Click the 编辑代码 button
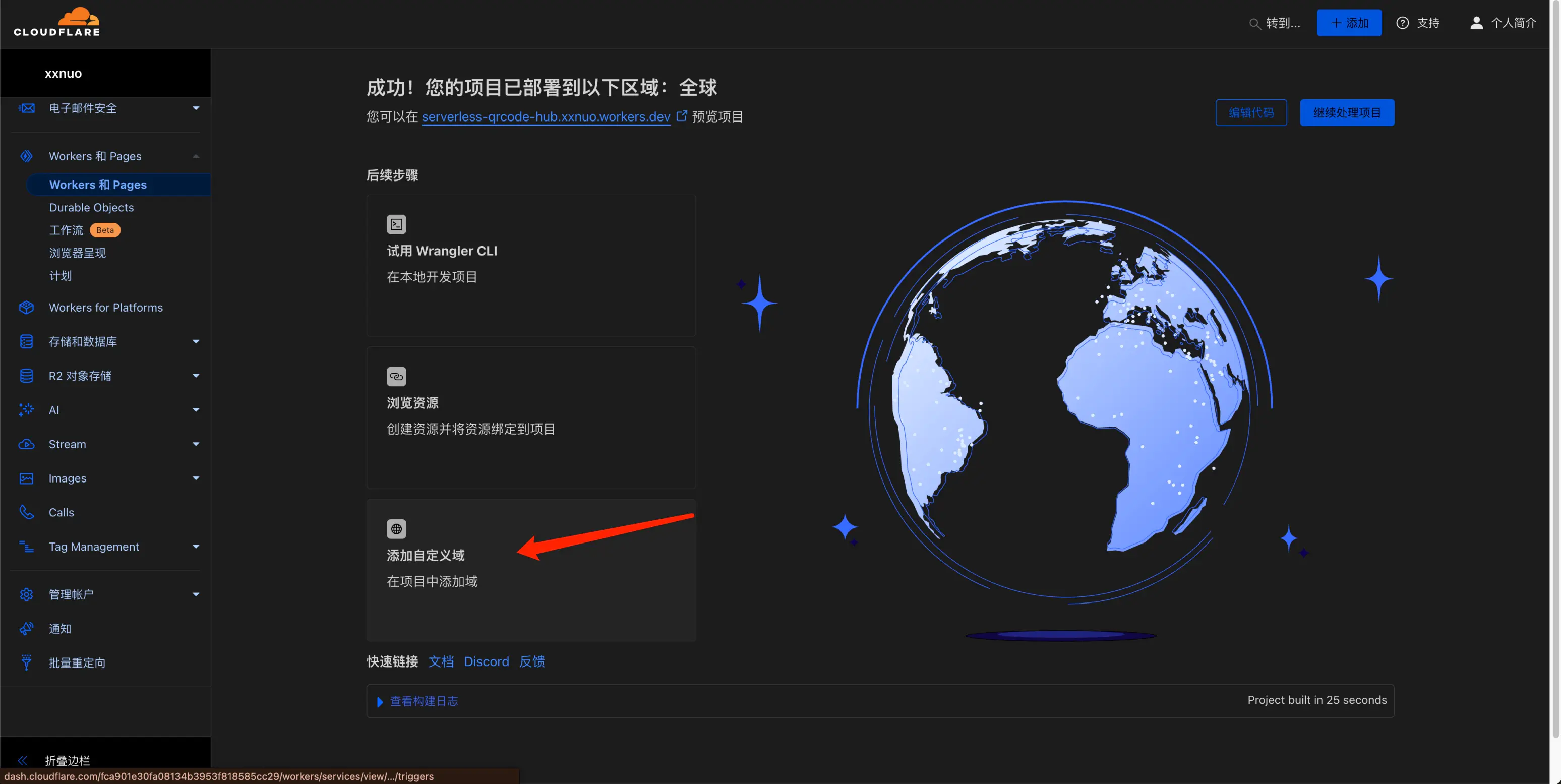Image resolution: width=1561 pixels, height=784 pixels. 1251,112
